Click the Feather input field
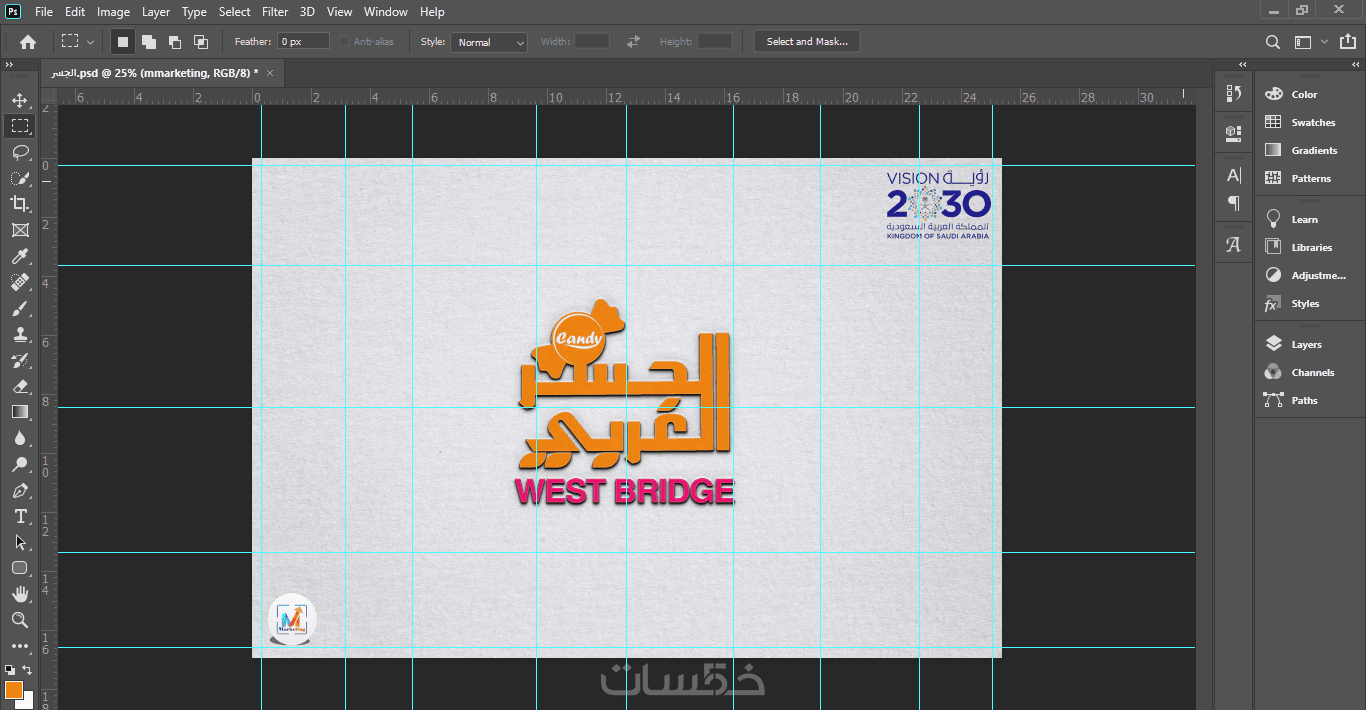1366x710 pixels. 304,42
